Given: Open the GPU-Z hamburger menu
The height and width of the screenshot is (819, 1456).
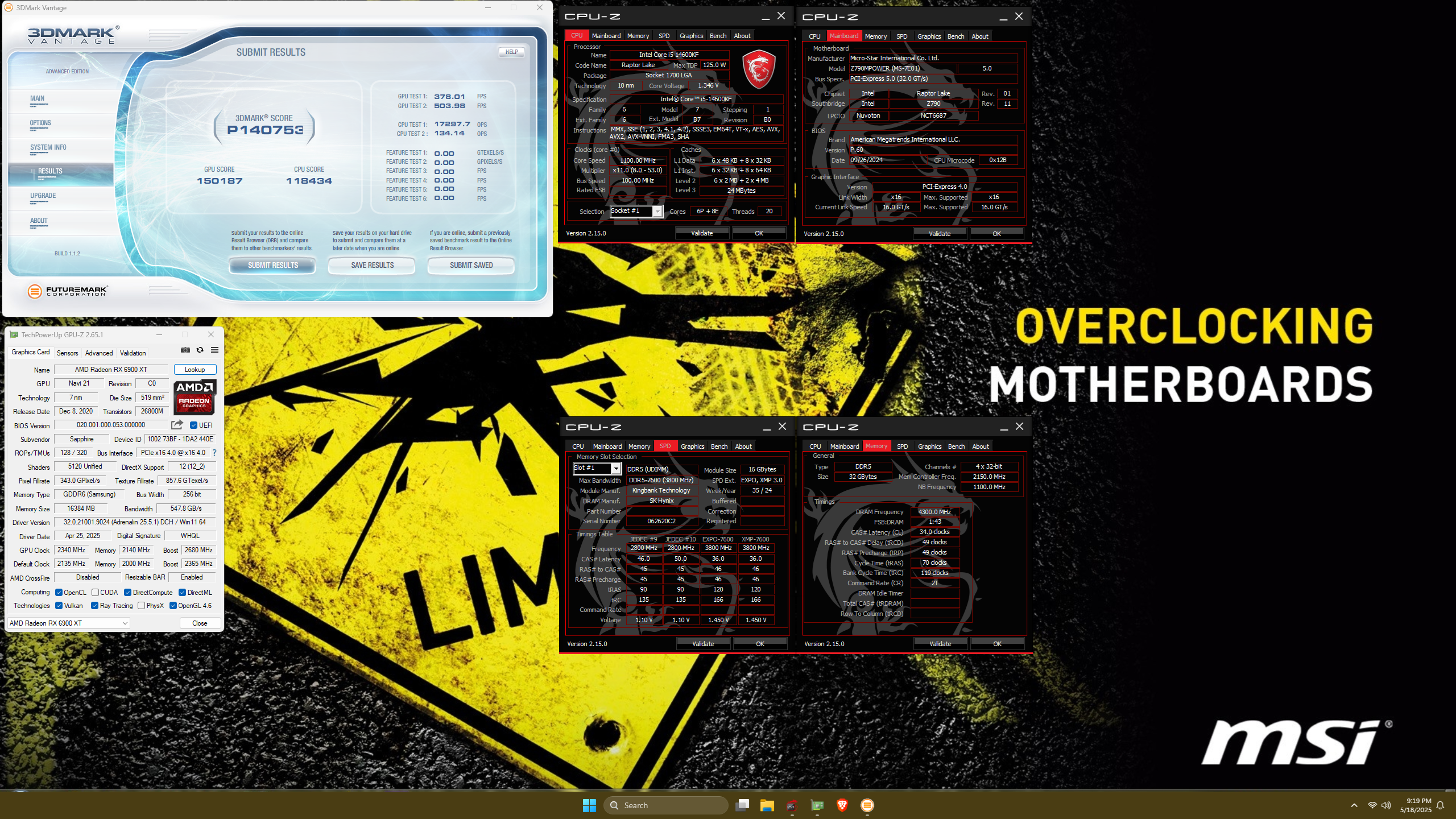Looking at the screenshot, I should 214,350.
